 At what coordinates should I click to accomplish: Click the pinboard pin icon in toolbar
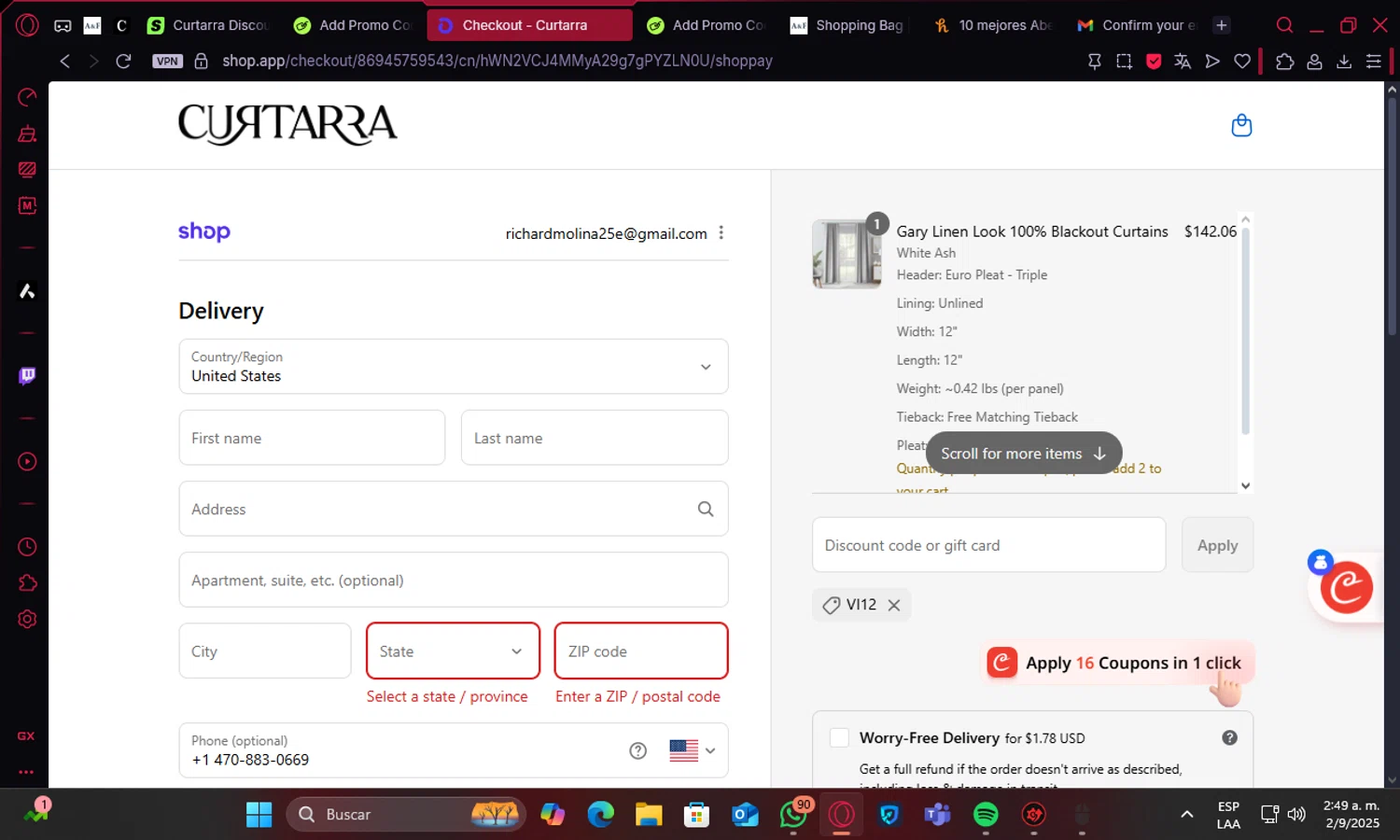point(1095,61)
